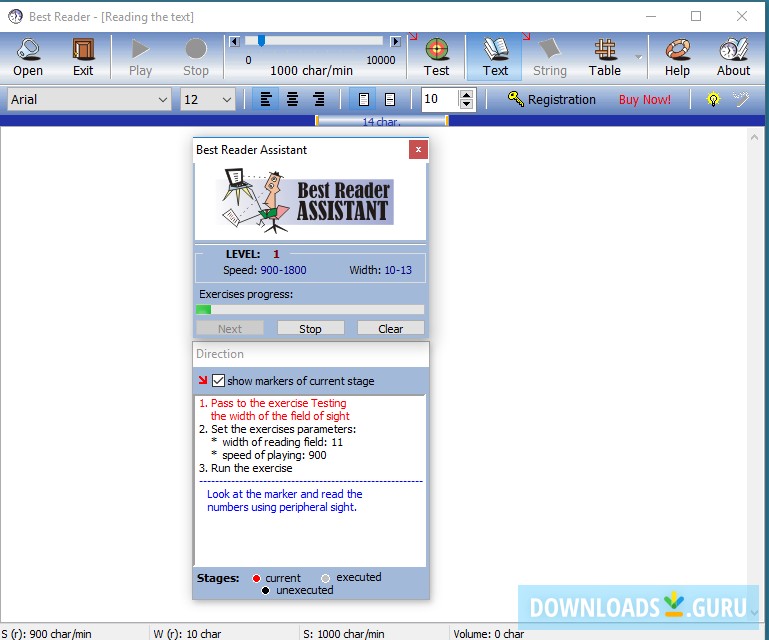Click step 3 Run the exercise
Screen dimensions: 769x640
point(246,468)
